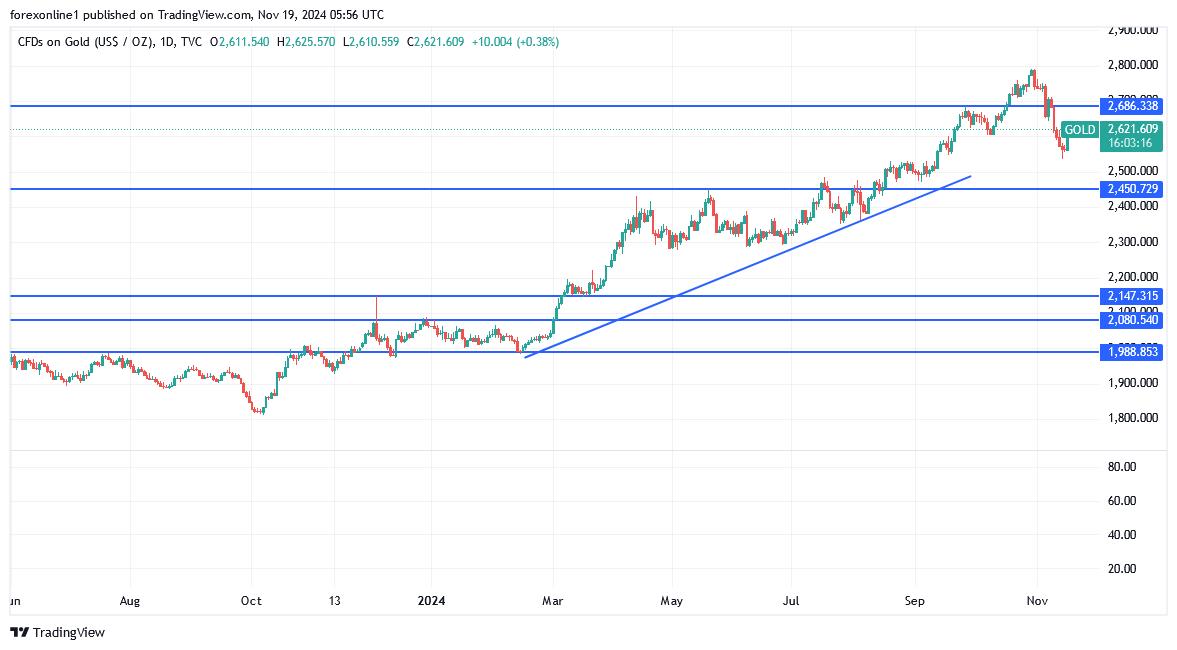
Task: Click the 2,300.000 axis label
Action: coord(1132,242)
